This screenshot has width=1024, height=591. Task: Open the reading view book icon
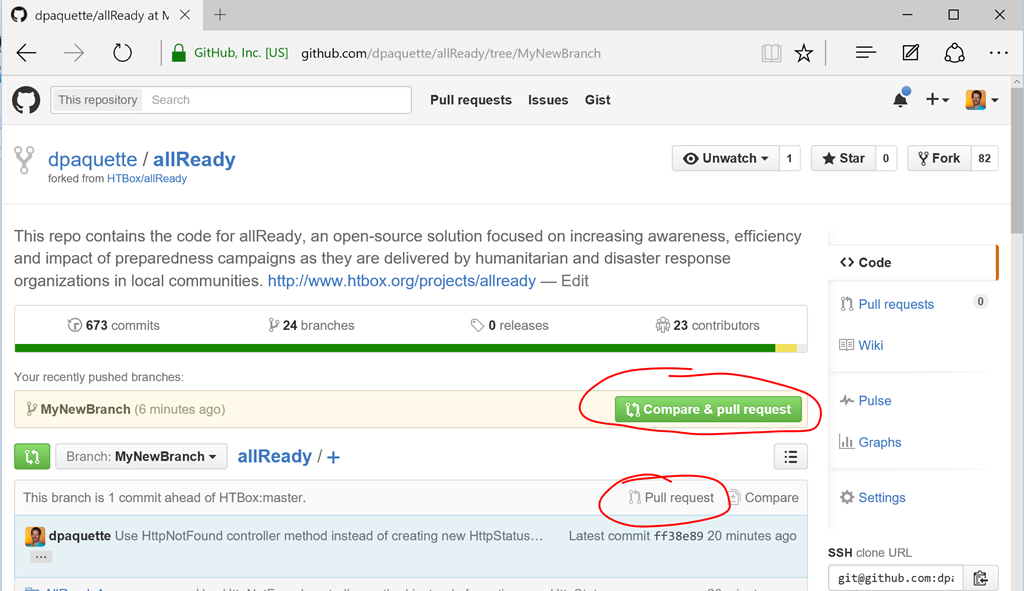pos(771,53)
